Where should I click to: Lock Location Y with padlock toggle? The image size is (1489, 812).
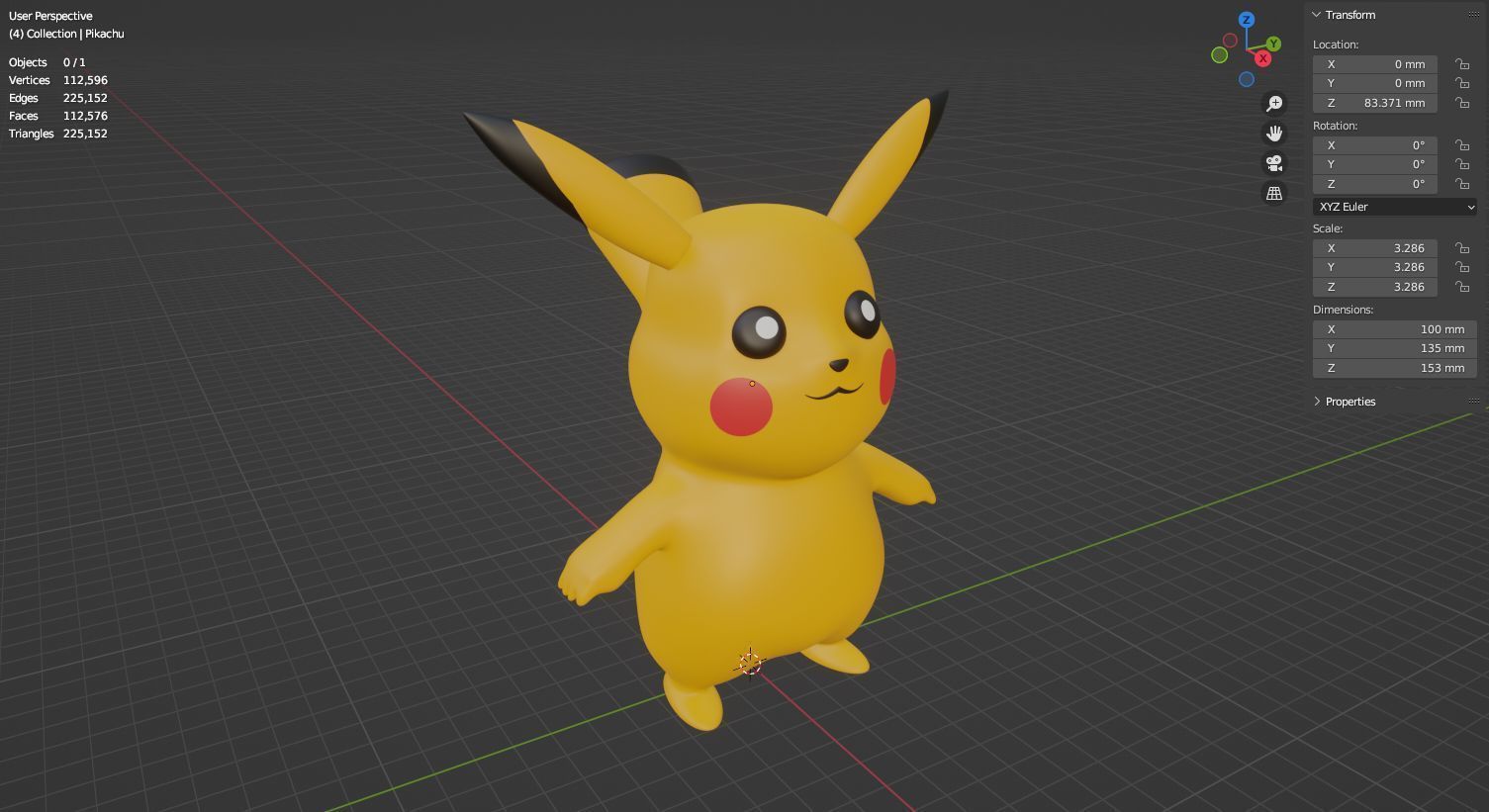click(x=1462, y=83)
